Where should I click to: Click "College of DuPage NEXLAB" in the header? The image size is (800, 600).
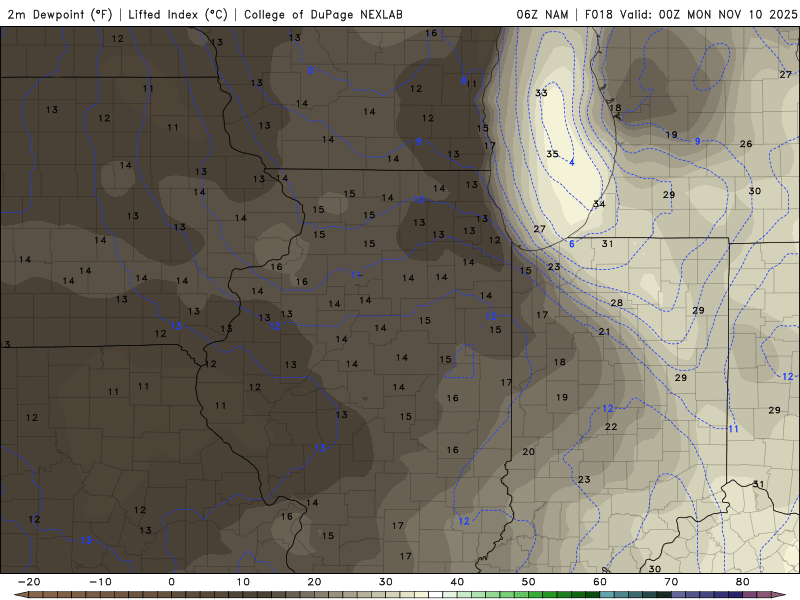(x=323, y=14)
